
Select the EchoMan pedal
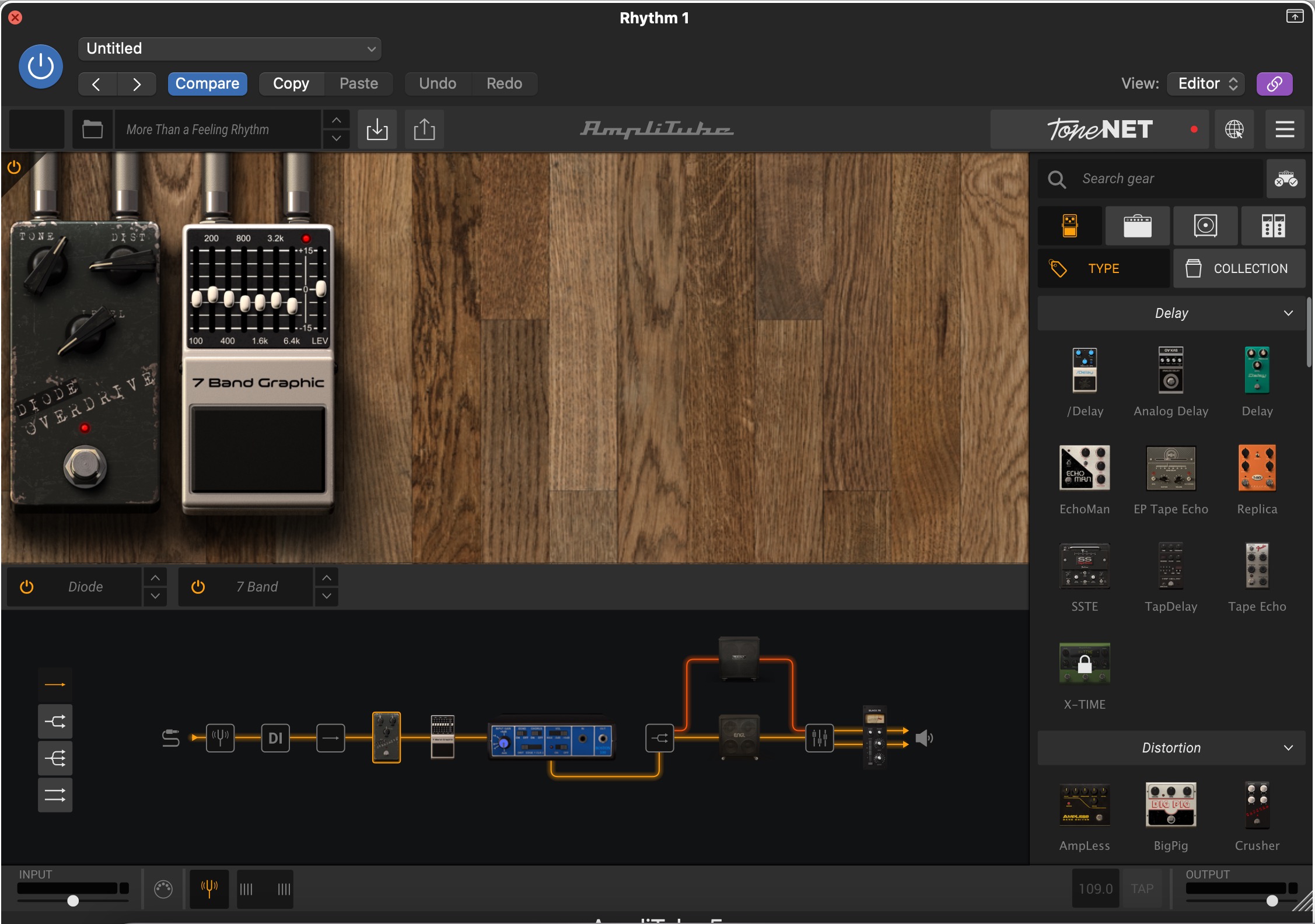[1085, 468]
